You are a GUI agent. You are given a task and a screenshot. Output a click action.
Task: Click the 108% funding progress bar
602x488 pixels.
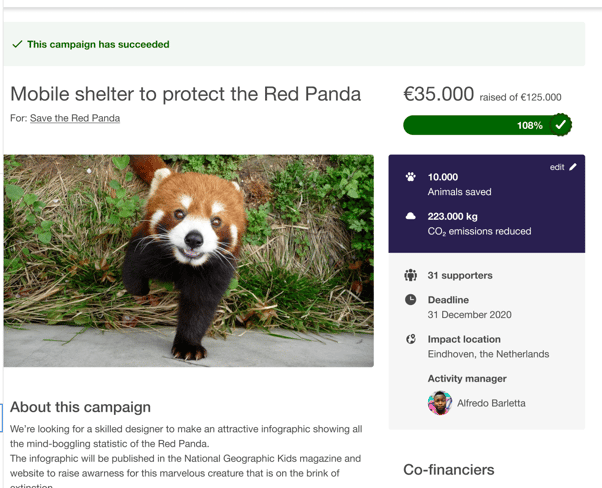coord(480,125)
